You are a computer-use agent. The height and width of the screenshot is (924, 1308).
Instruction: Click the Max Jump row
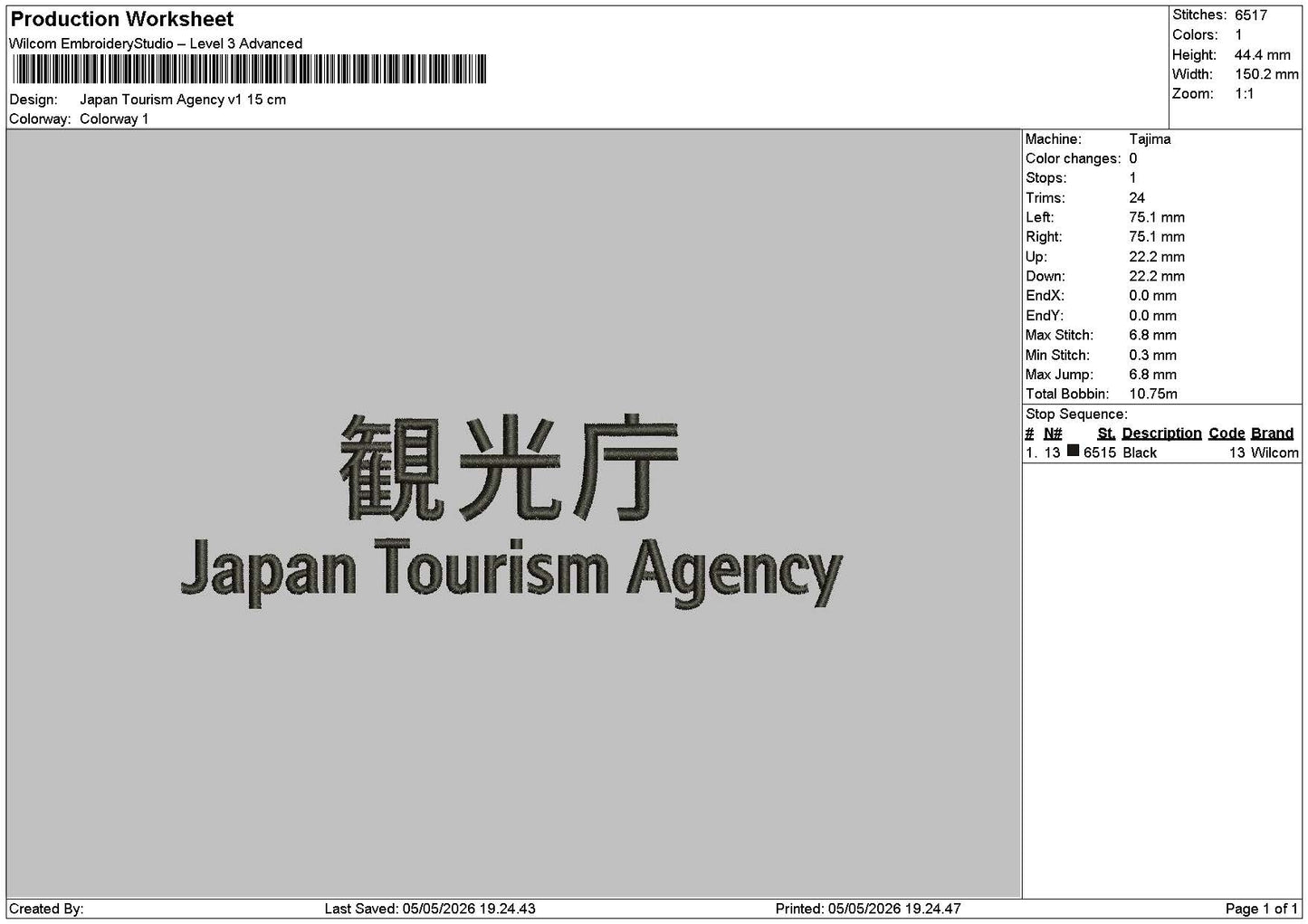coord(1101,375)
